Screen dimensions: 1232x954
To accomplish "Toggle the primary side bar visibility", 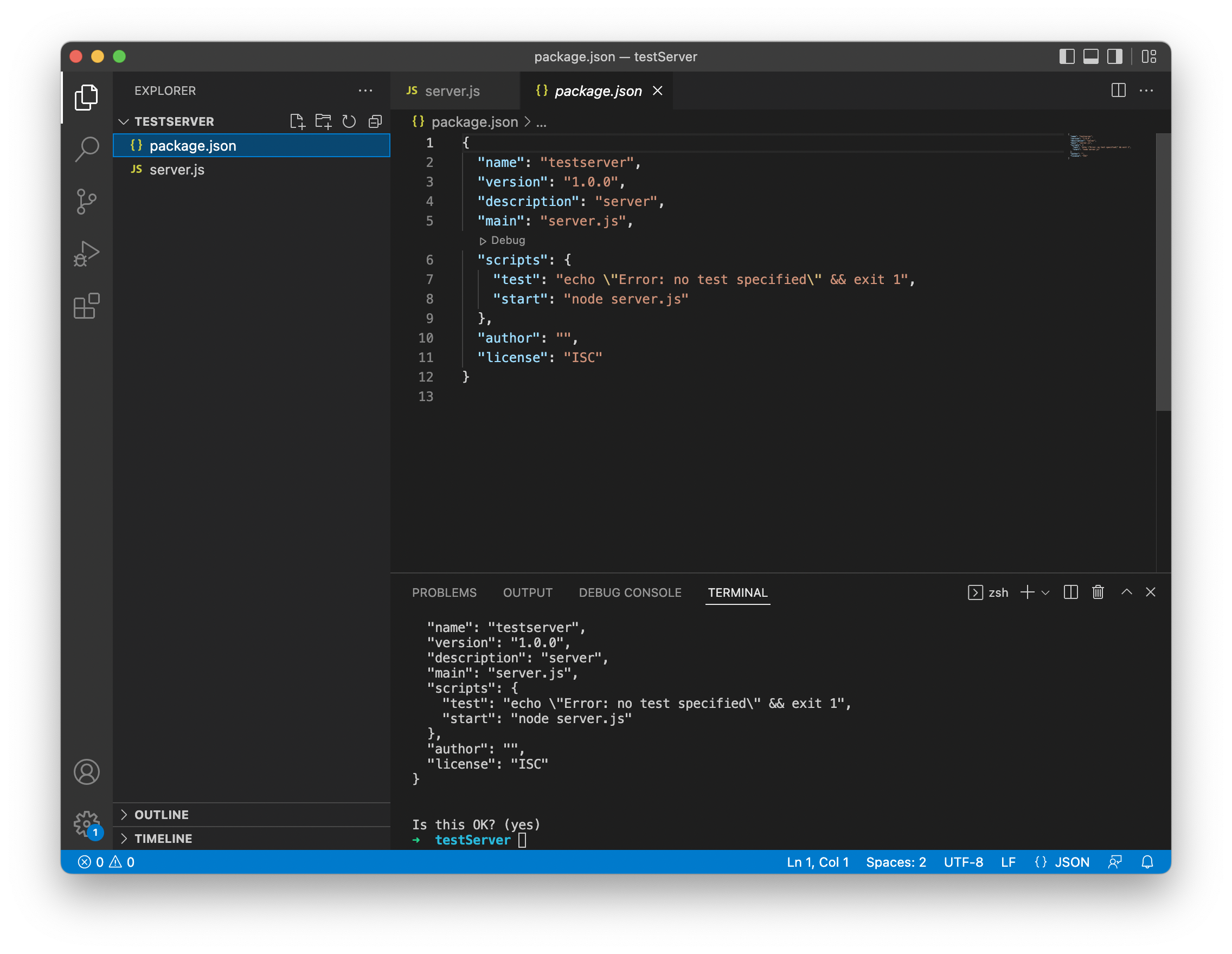I will click(x=1066, y=56).
